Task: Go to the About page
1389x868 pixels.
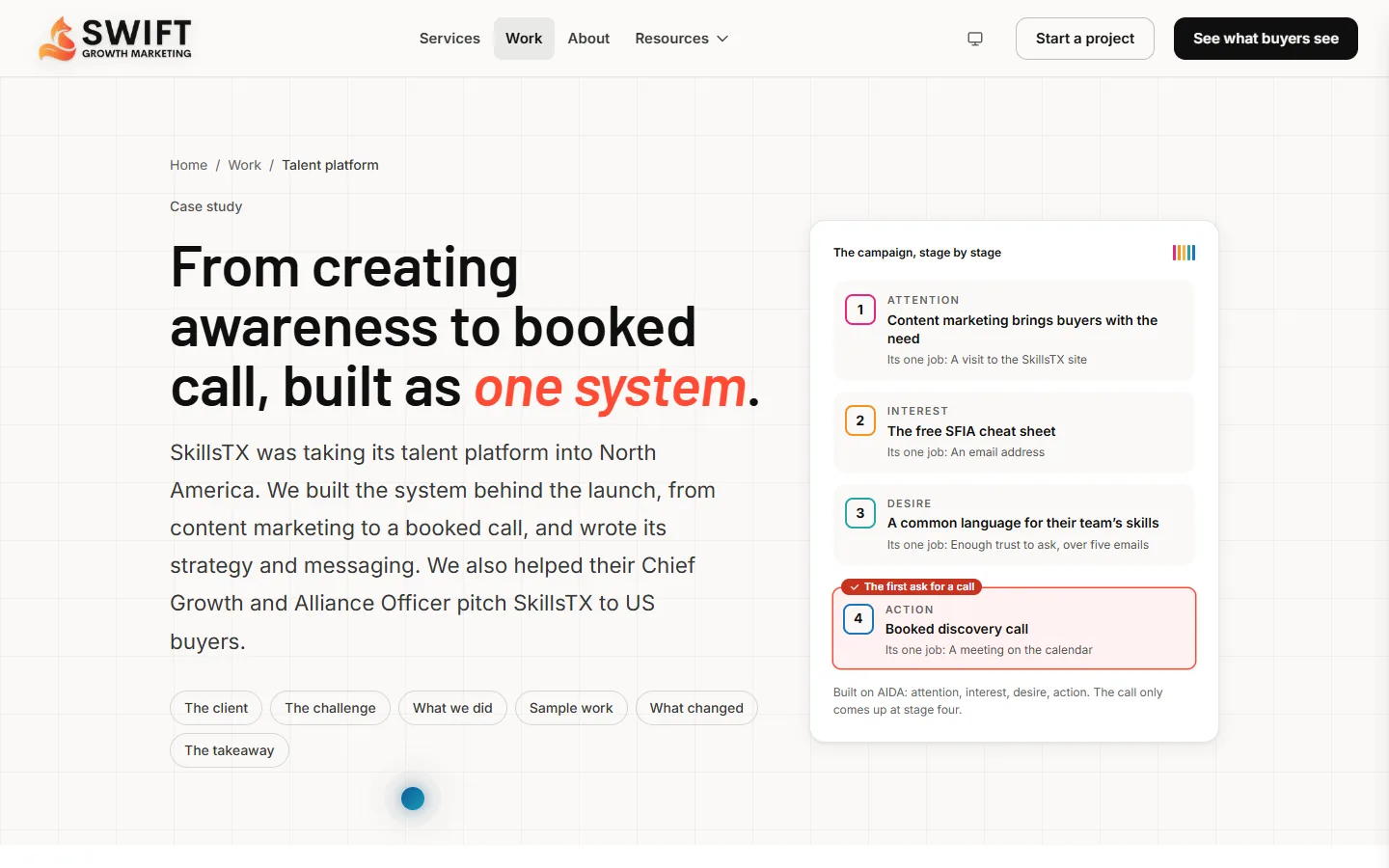Action: tap(588, 39)
